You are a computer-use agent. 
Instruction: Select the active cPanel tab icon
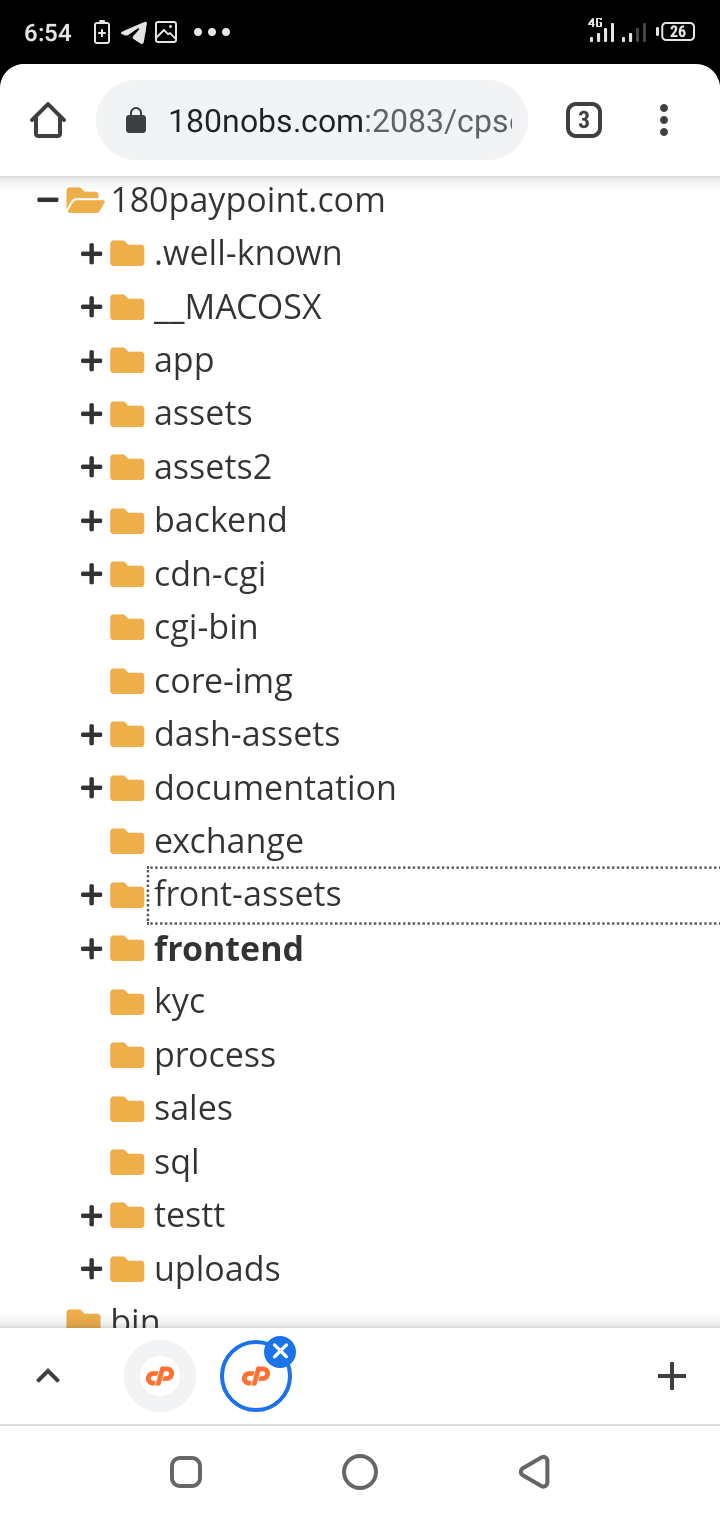pyautogui.click(x=254, y=1378)
